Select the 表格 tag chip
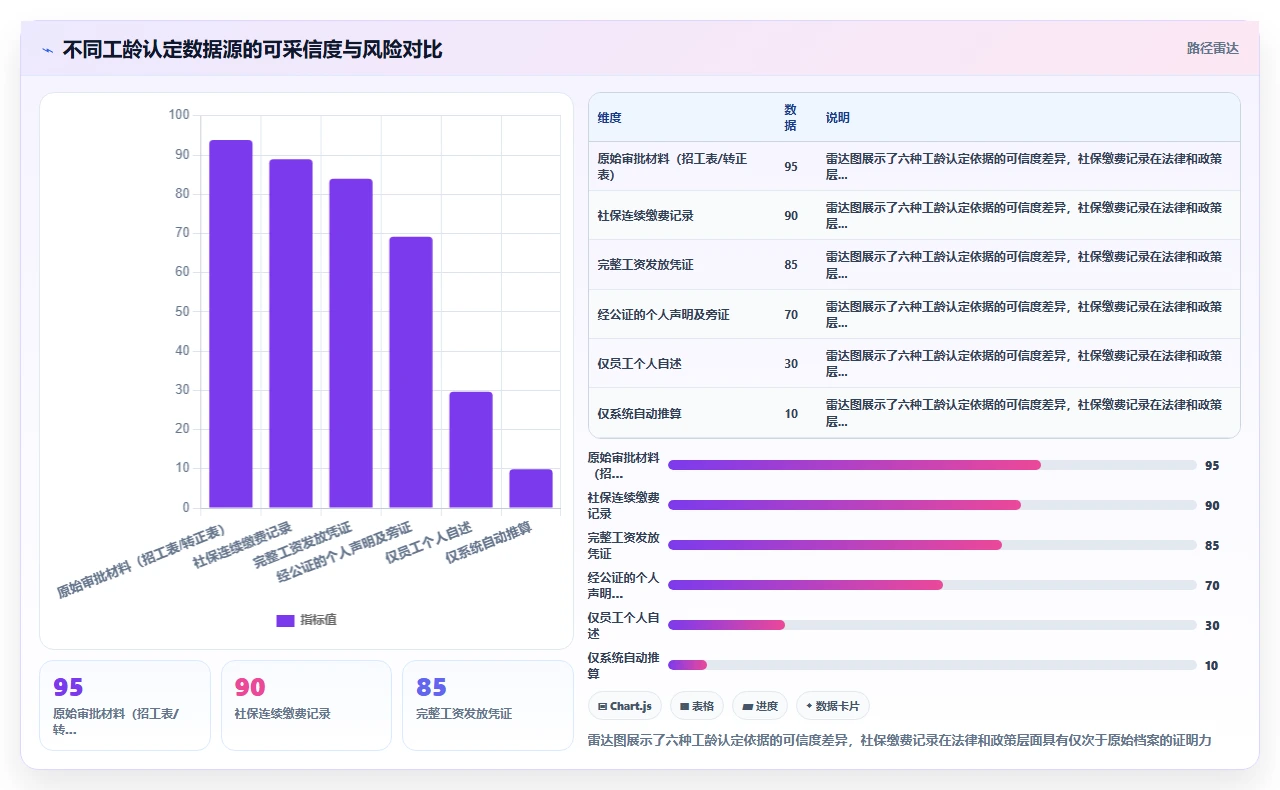This screenshot has width=1280, height=790. [697, 706]
